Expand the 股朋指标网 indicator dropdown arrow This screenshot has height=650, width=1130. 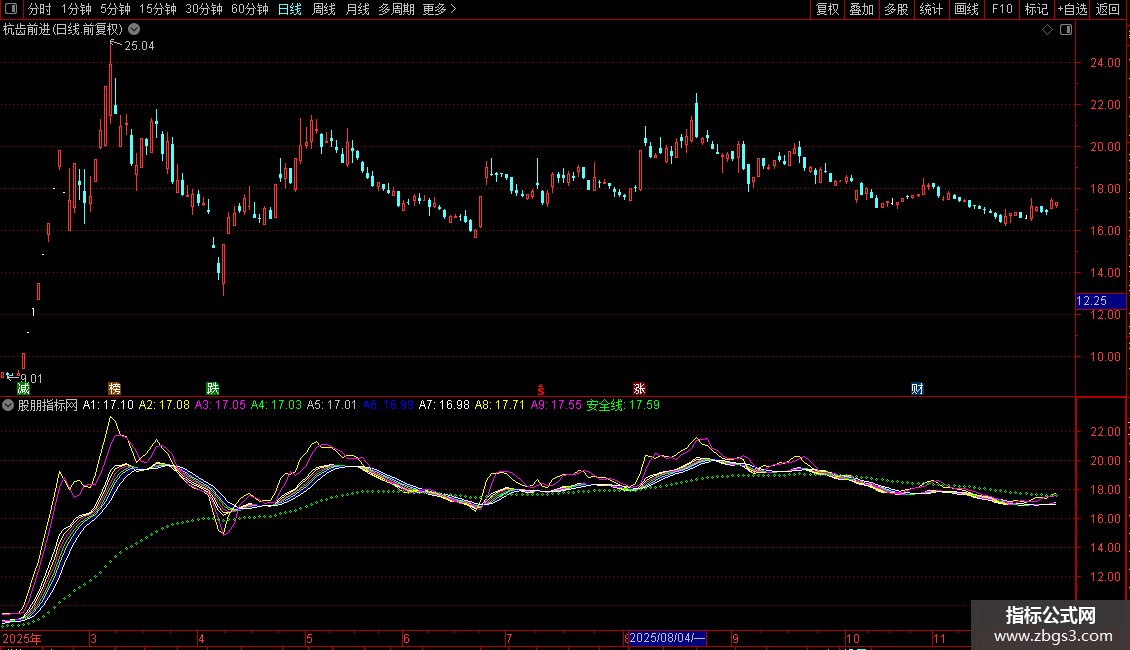click(x=8, y=406)
